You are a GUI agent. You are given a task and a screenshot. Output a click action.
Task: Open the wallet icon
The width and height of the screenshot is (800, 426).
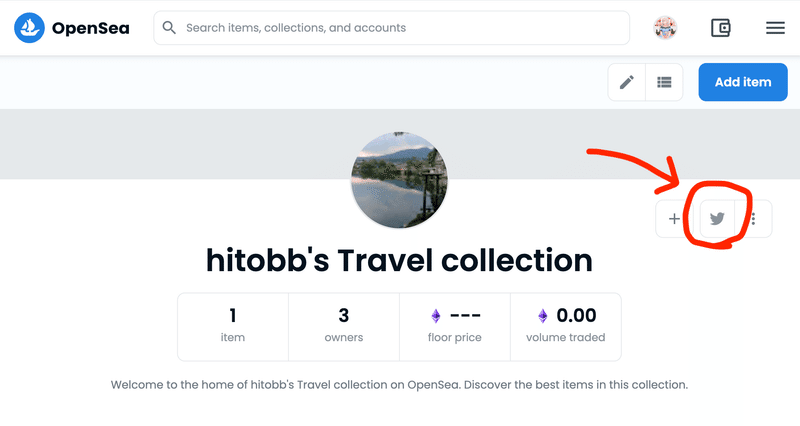pyautogui.click(x=720, y=28)
